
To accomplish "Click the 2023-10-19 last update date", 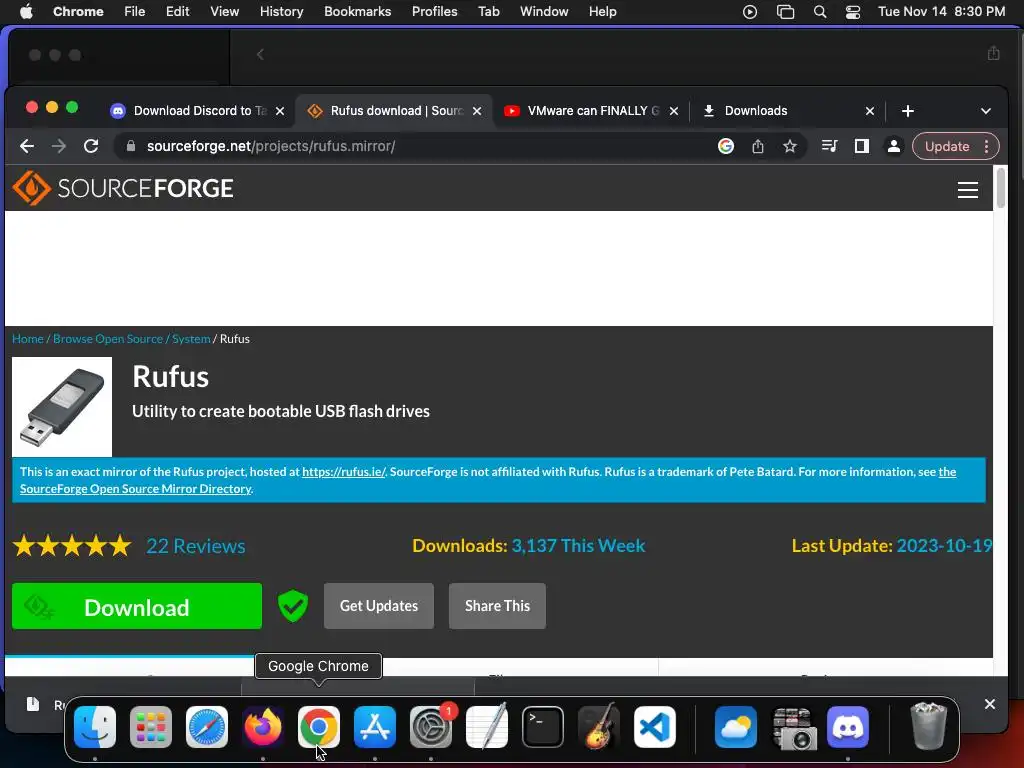I will coord(944,546).
